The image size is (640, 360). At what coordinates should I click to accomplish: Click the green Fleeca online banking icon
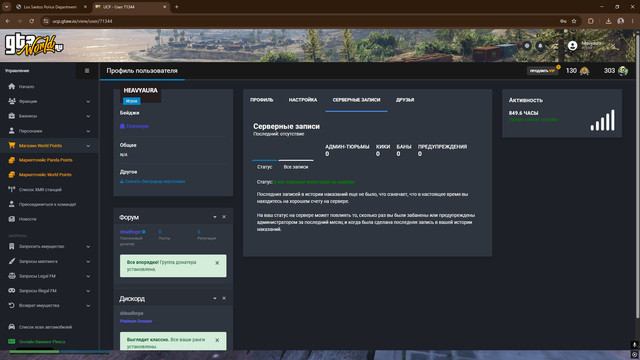pos(11,342)
